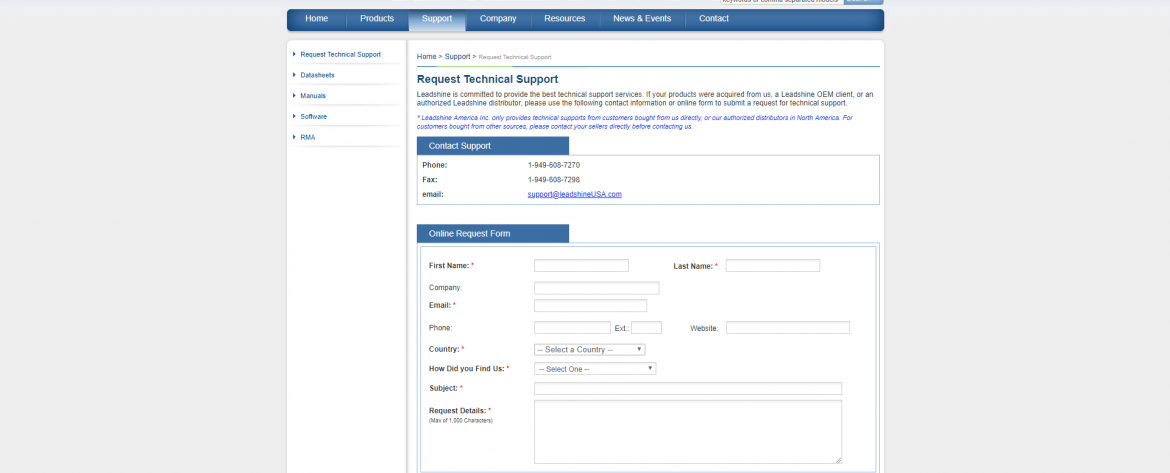
Task: Click the Online Request Form section header
Action: [x=492, y=234]
